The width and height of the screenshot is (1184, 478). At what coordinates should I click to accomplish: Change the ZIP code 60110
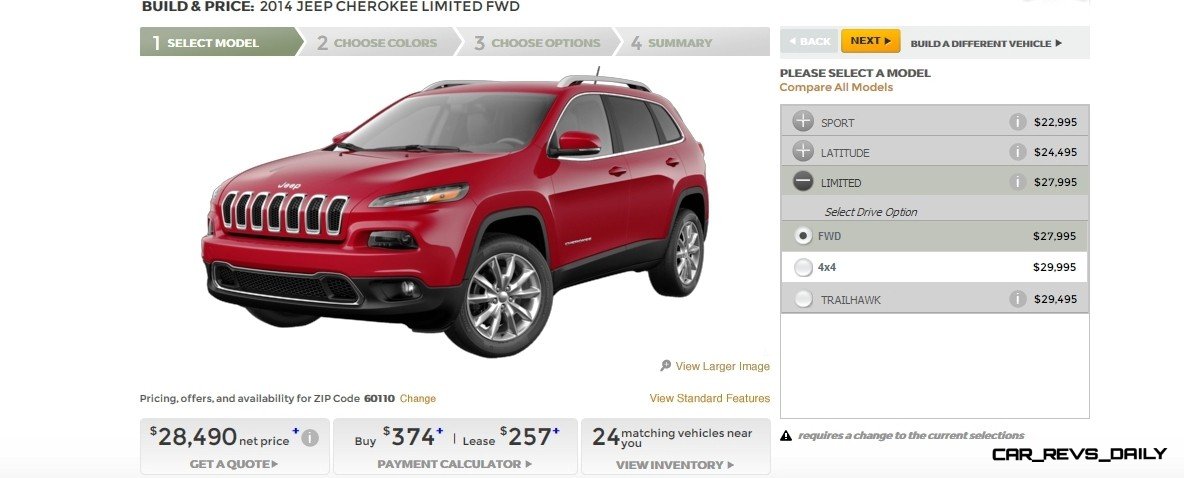coord(418,399)
